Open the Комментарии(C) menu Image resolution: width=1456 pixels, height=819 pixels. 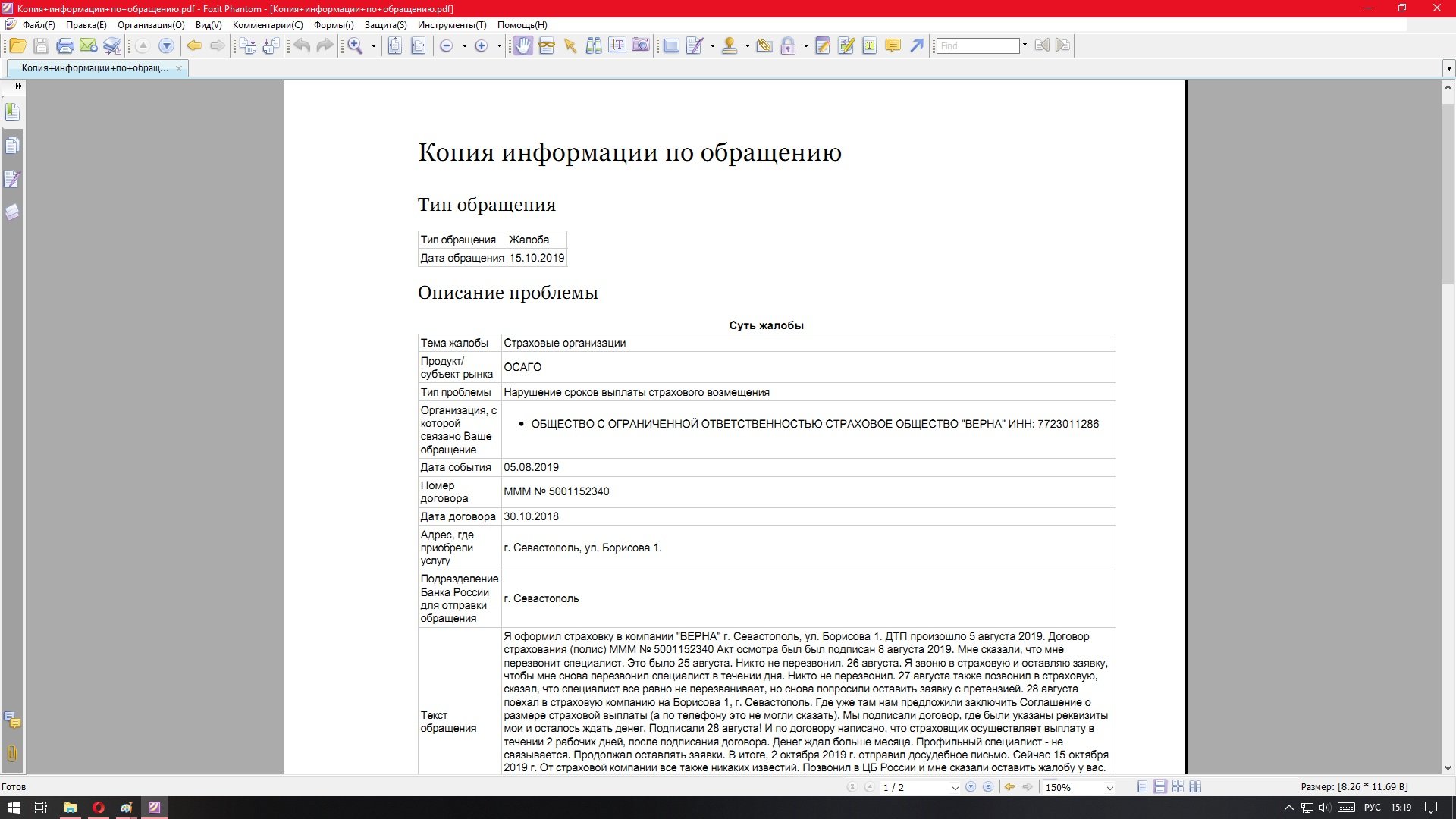pos(268,25)
